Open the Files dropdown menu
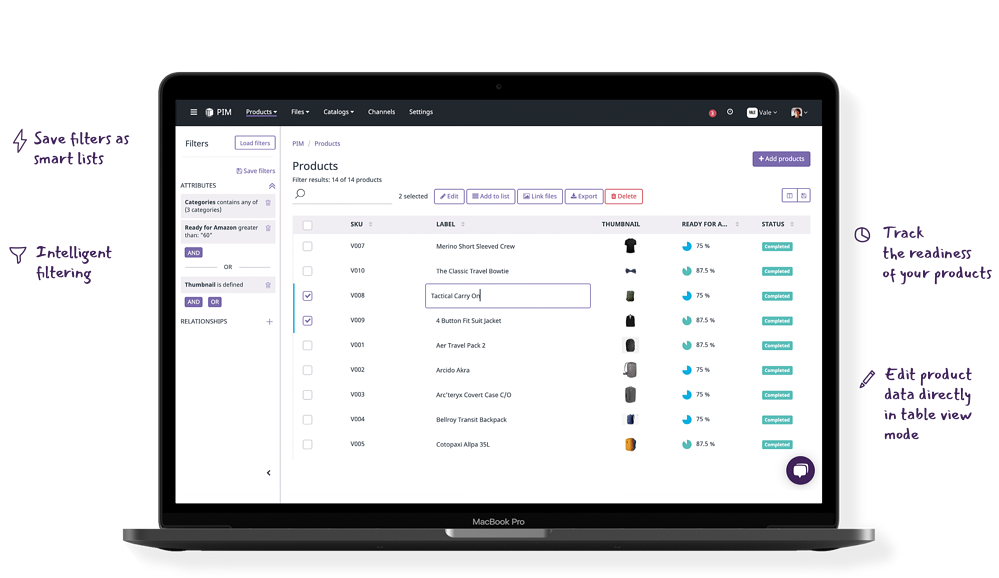This screenshot has height=578, width=999. 300,112
